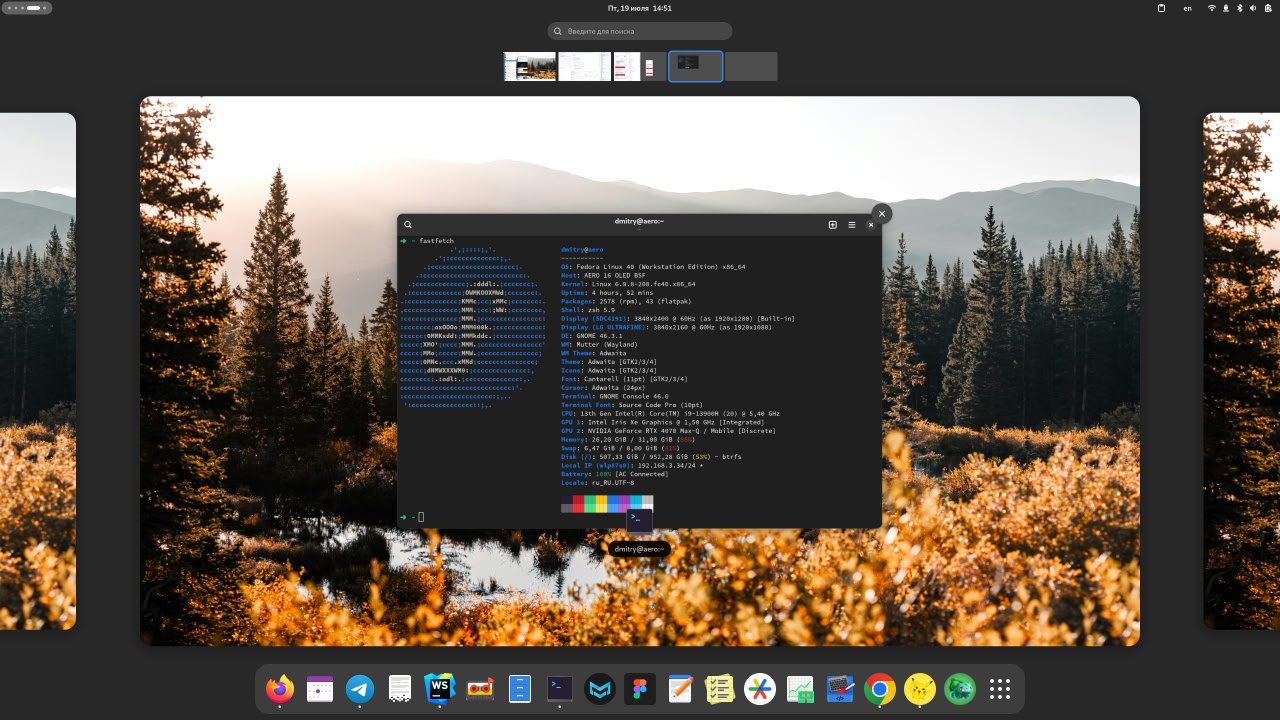Open the white torn-page document app in dock

coord(400,688)
